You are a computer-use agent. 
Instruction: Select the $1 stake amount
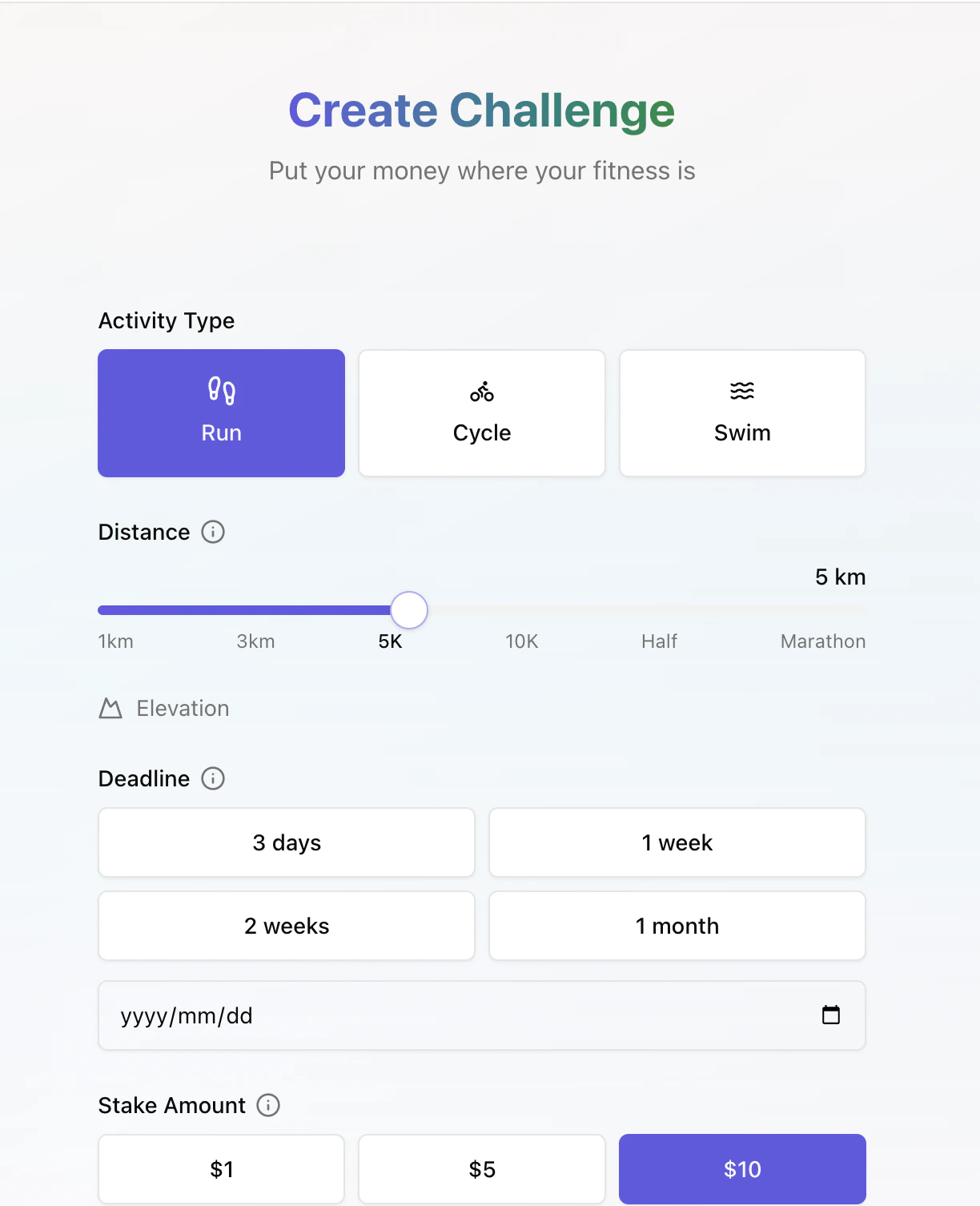(x=222, y=1169)
